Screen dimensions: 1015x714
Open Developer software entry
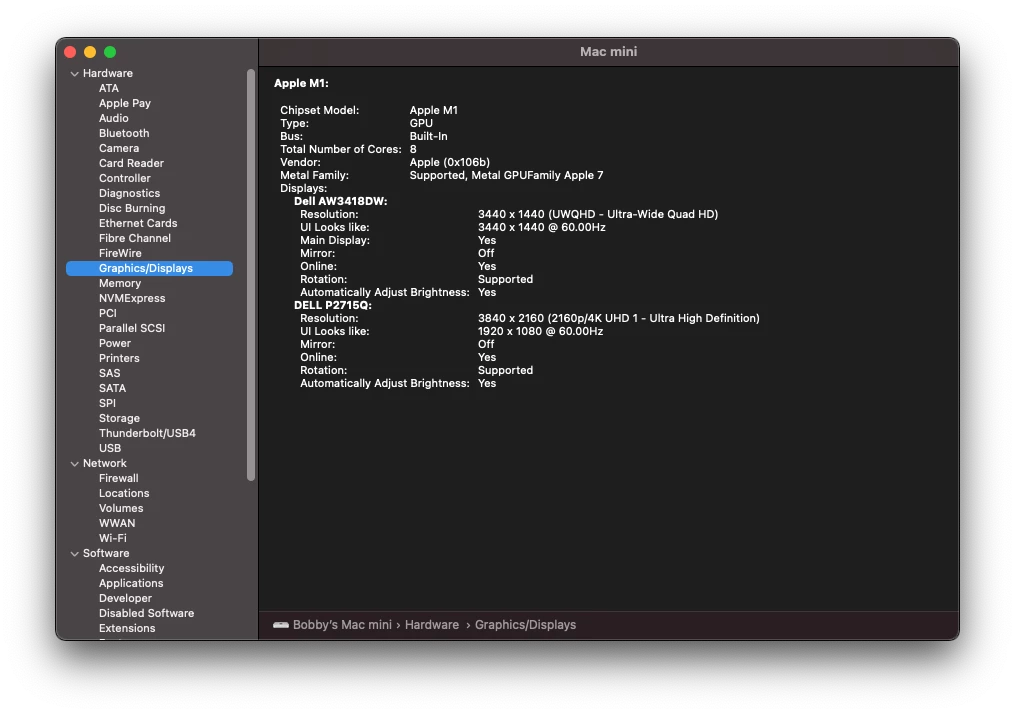[126, 598]
